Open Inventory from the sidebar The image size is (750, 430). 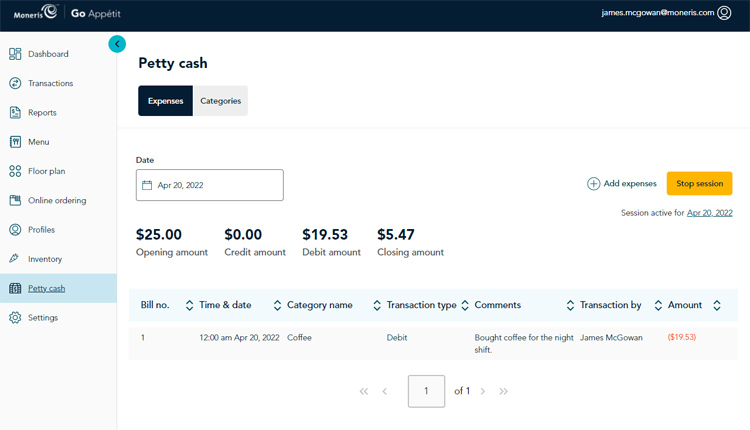coord(45,259)
